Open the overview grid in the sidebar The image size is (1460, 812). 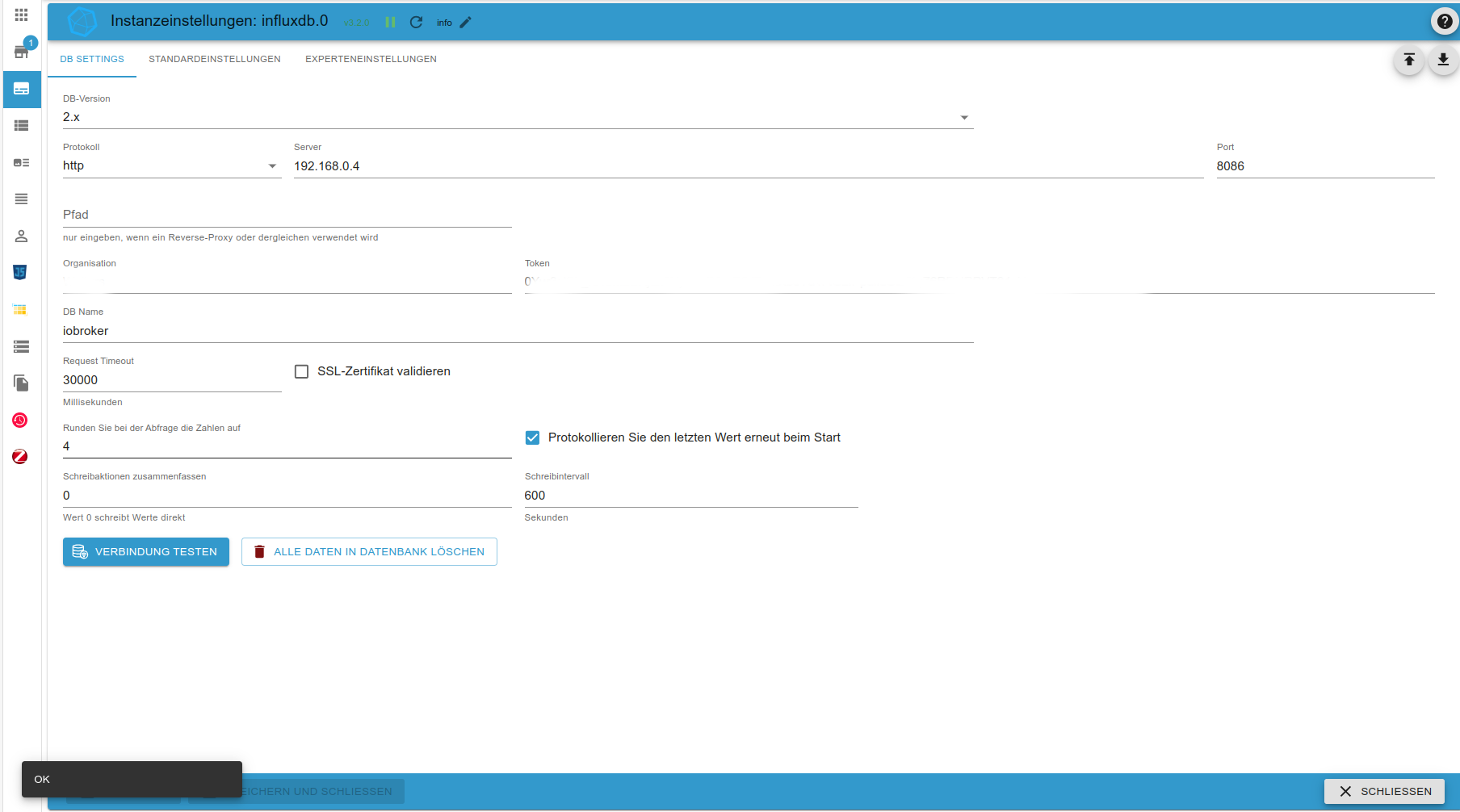21,15
